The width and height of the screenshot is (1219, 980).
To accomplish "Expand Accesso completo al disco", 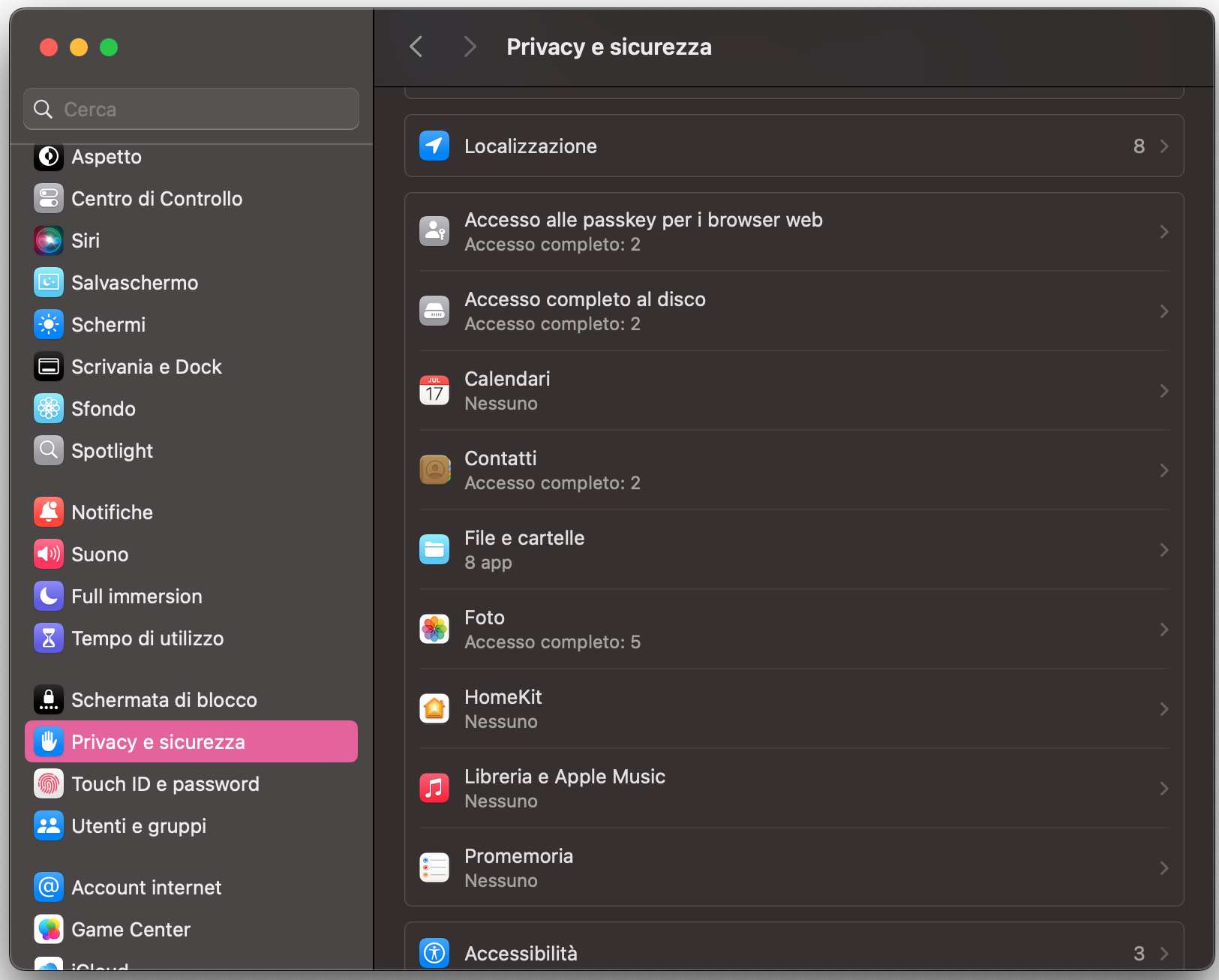I will coord(1163,311).
